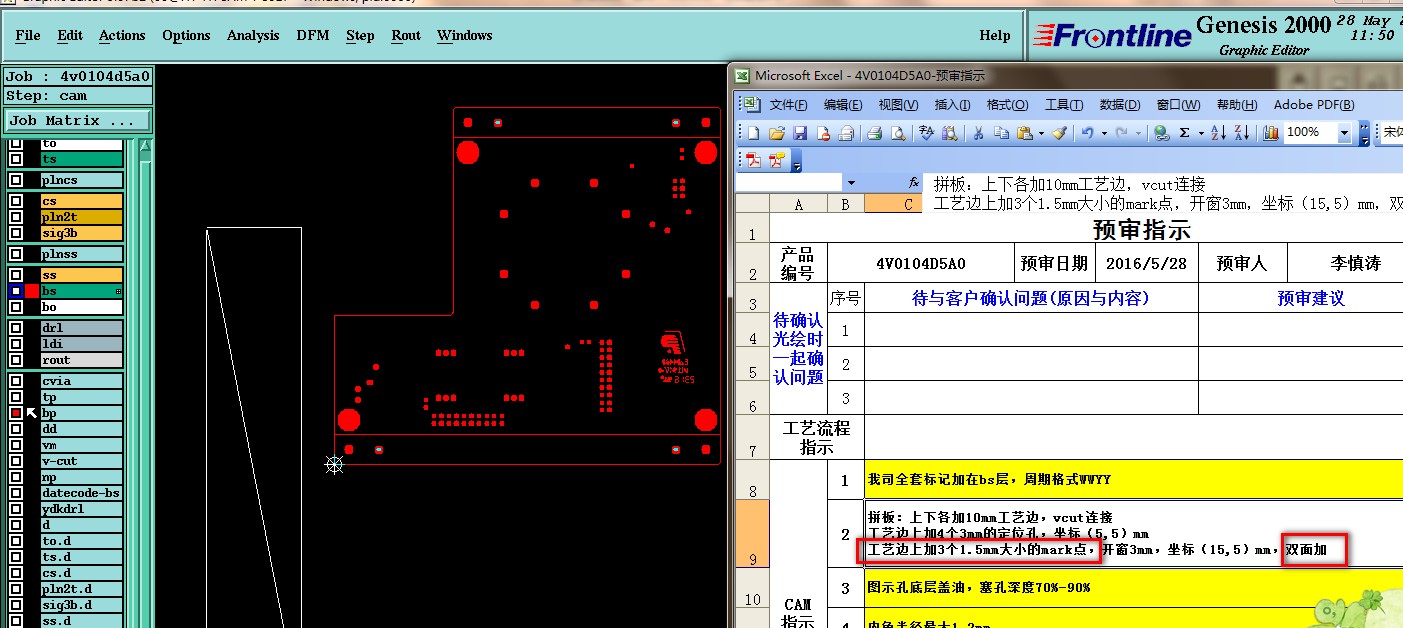The height and width of the screenshot is (628, 1403).
Task: Click the Cut scissors icon in Excel
Action: [x=978, y=133]
